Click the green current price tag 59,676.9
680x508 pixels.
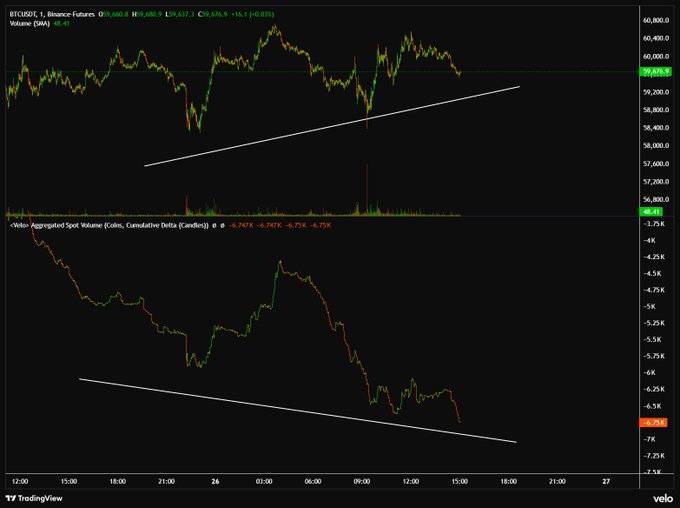click(x=655, y=72)
